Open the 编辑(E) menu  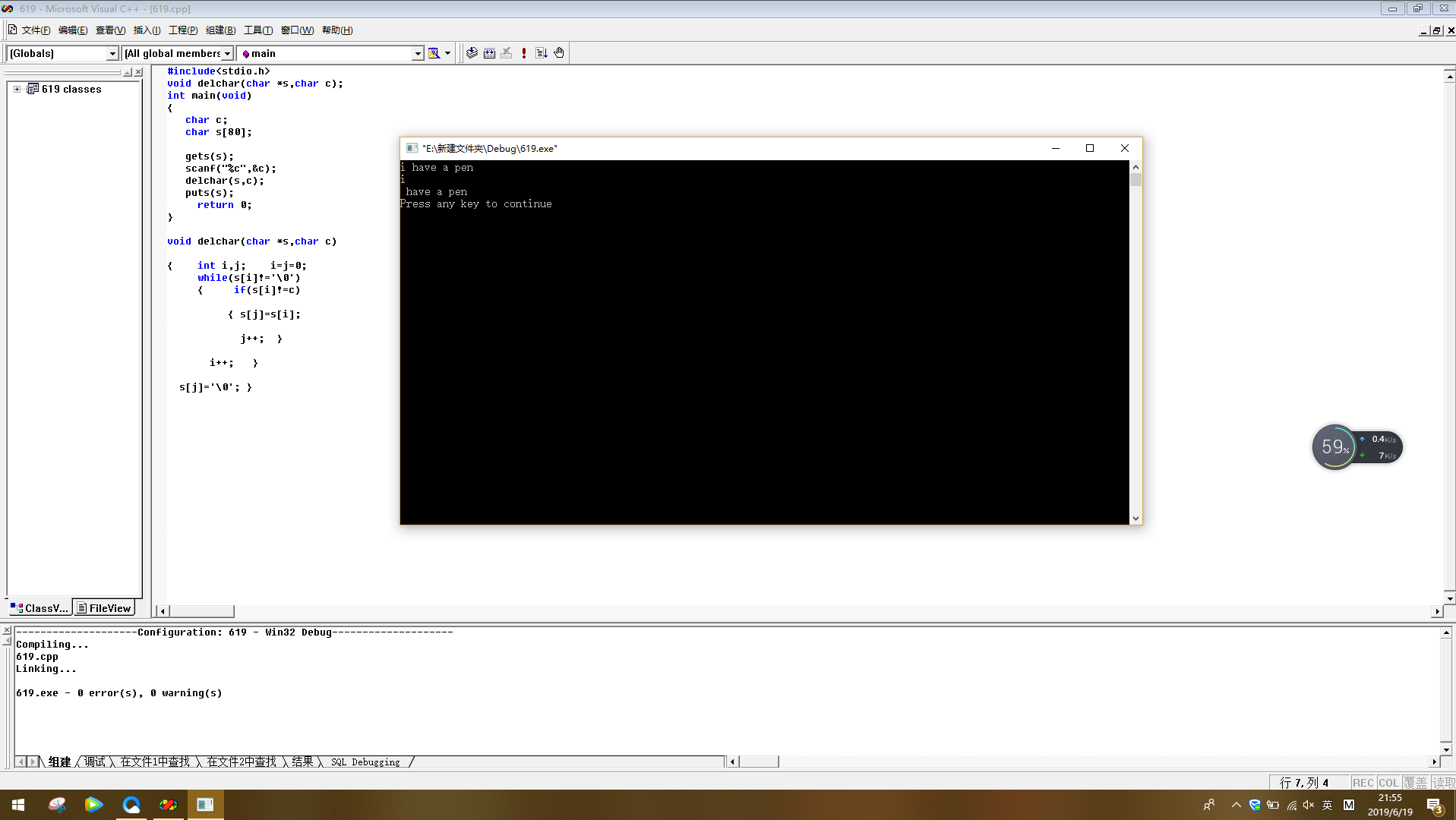73,30
